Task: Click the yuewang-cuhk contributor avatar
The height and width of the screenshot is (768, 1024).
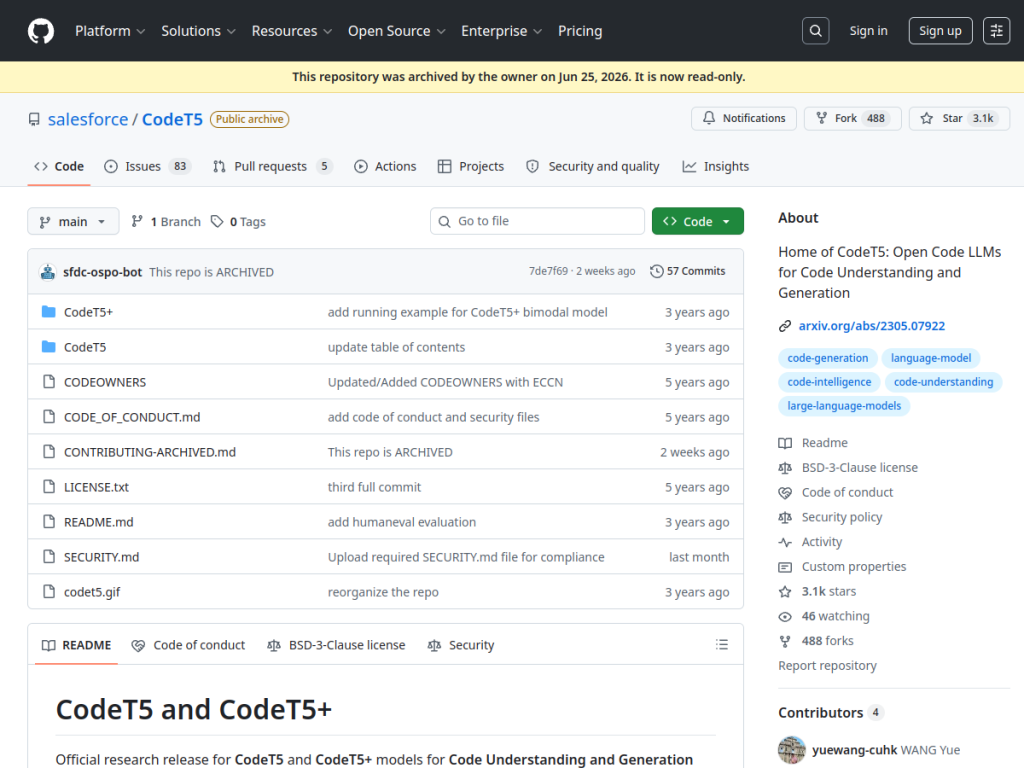Action: (792, 750)
